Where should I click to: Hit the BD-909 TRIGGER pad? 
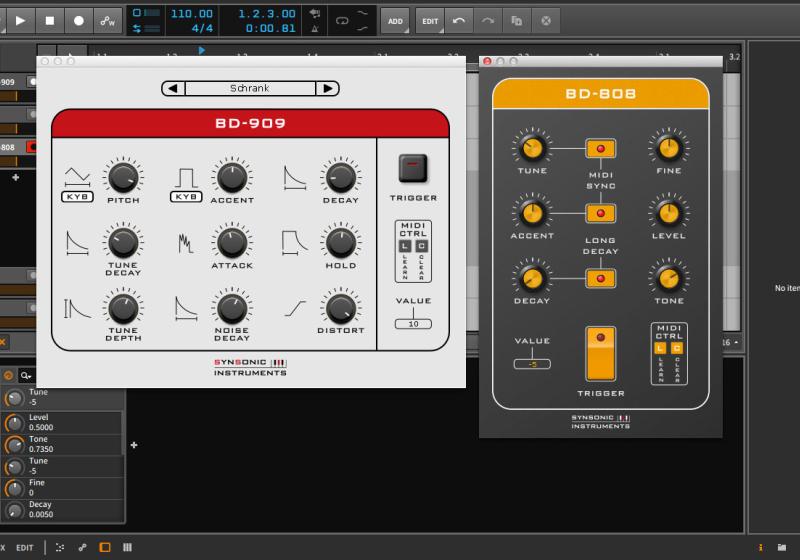413,168
